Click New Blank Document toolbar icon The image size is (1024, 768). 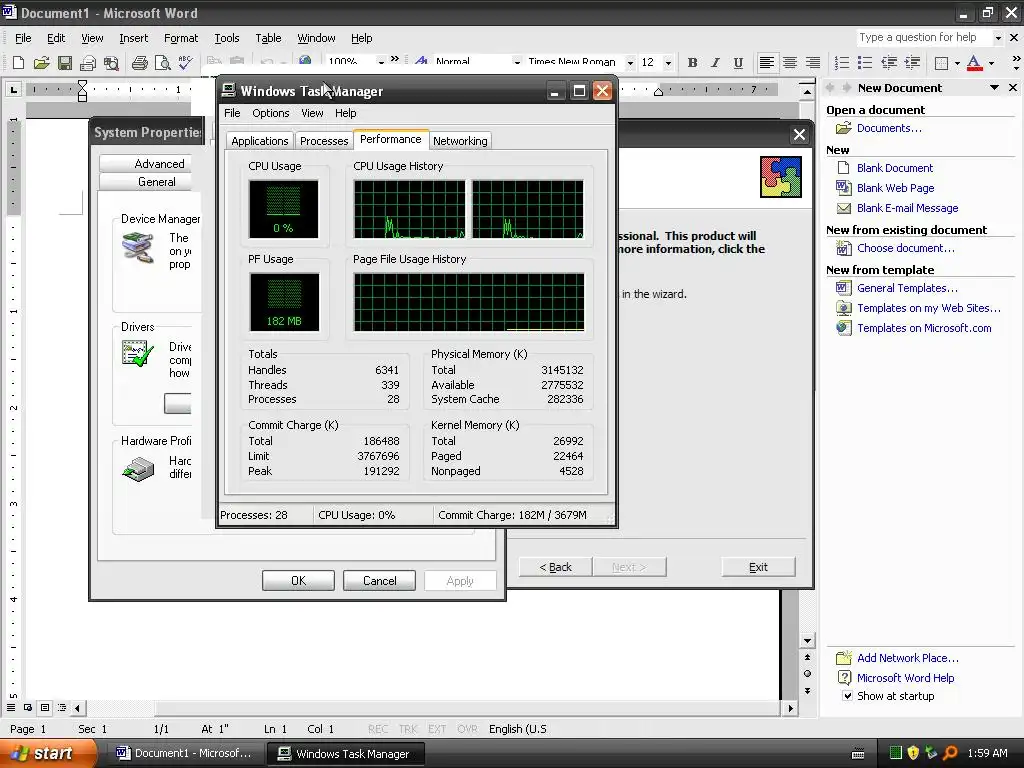(18, 63)
